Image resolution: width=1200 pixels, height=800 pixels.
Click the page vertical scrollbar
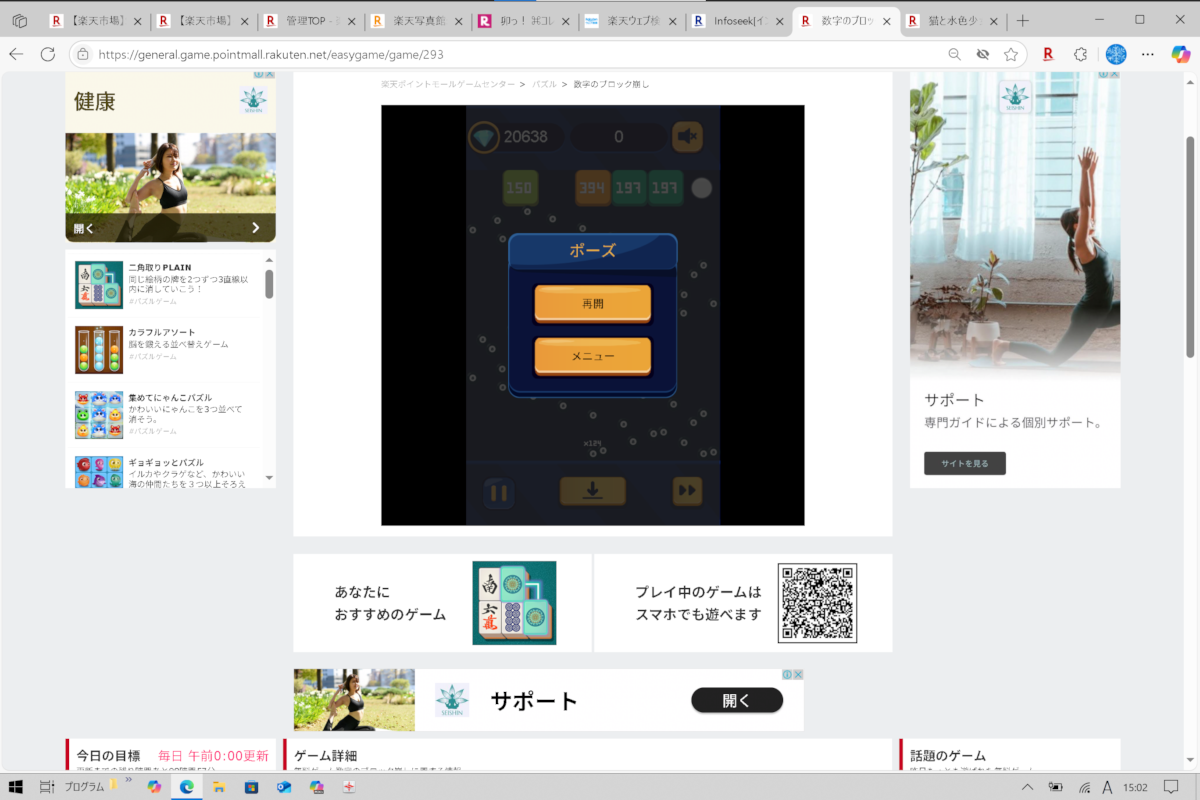click(1190, 245)
